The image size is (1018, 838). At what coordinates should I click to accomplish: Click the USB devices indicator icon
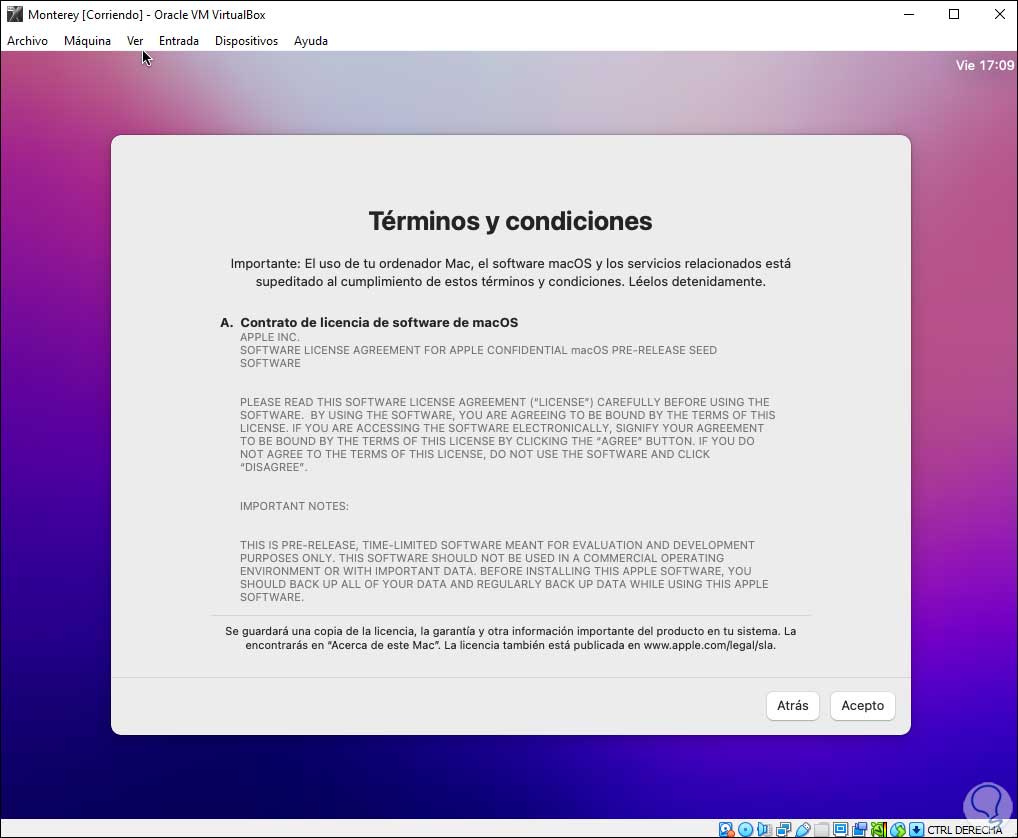tap(802, 829)
